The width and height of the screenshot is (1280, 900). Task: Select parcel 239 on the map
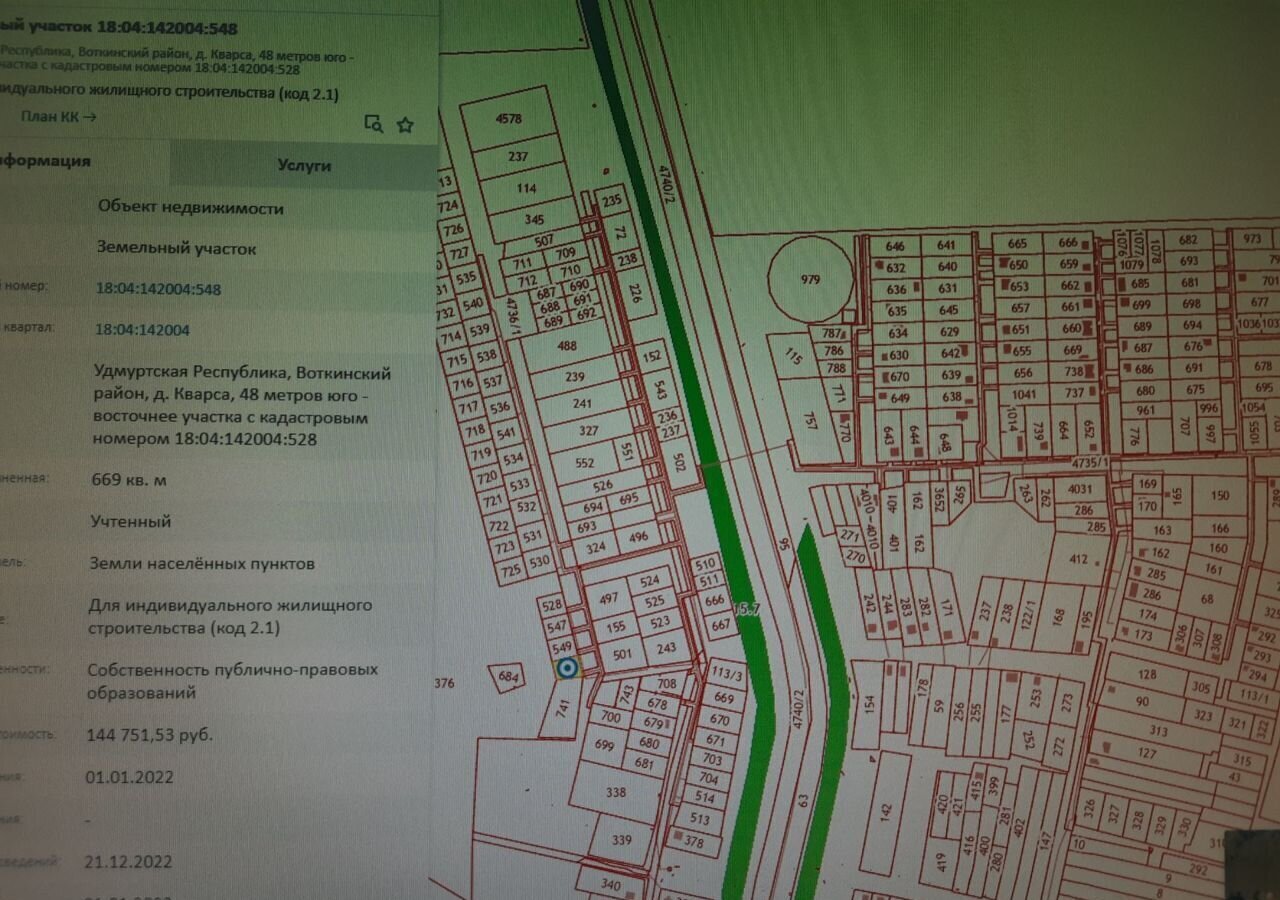click(x=575, y=377)
